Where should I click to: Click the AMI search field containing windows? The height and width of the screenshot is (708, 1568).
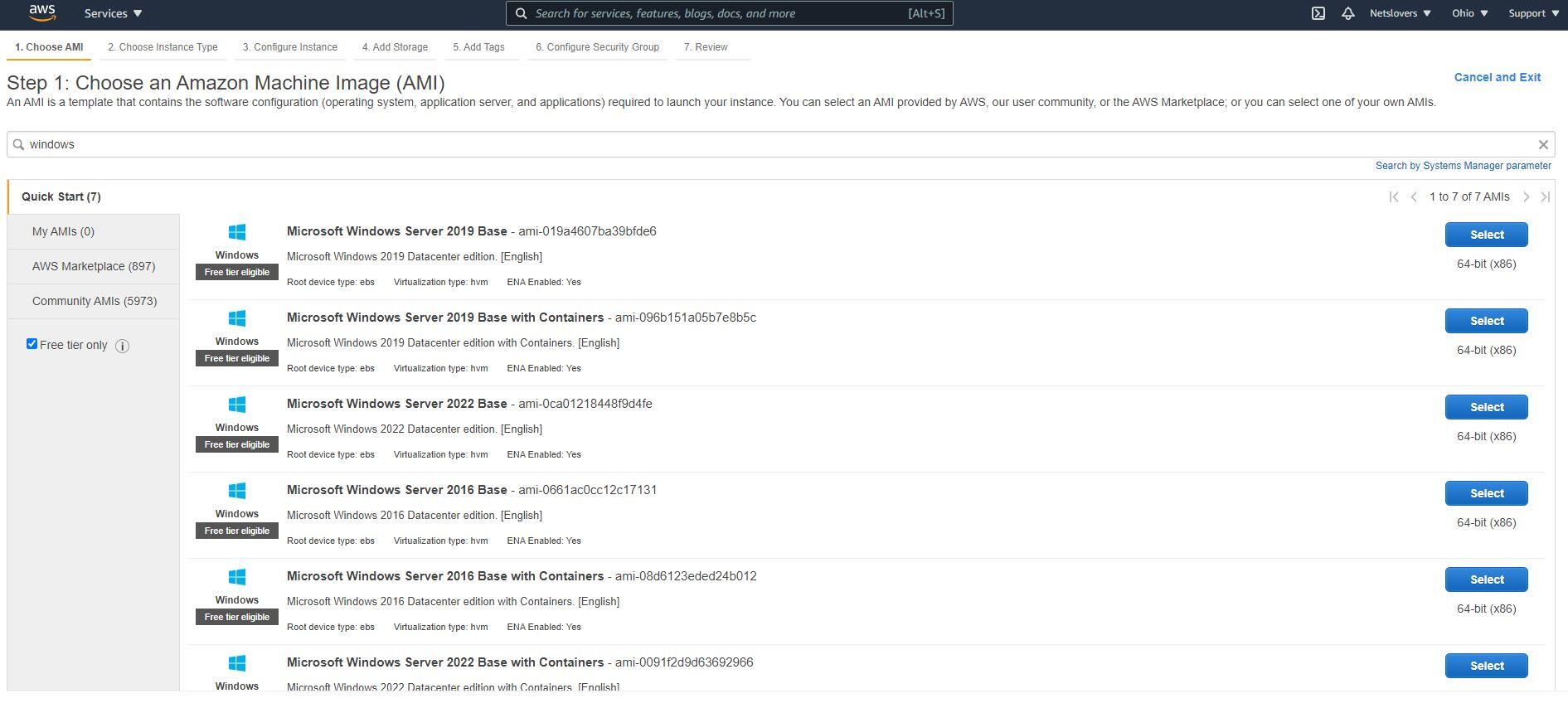(780, 144)
